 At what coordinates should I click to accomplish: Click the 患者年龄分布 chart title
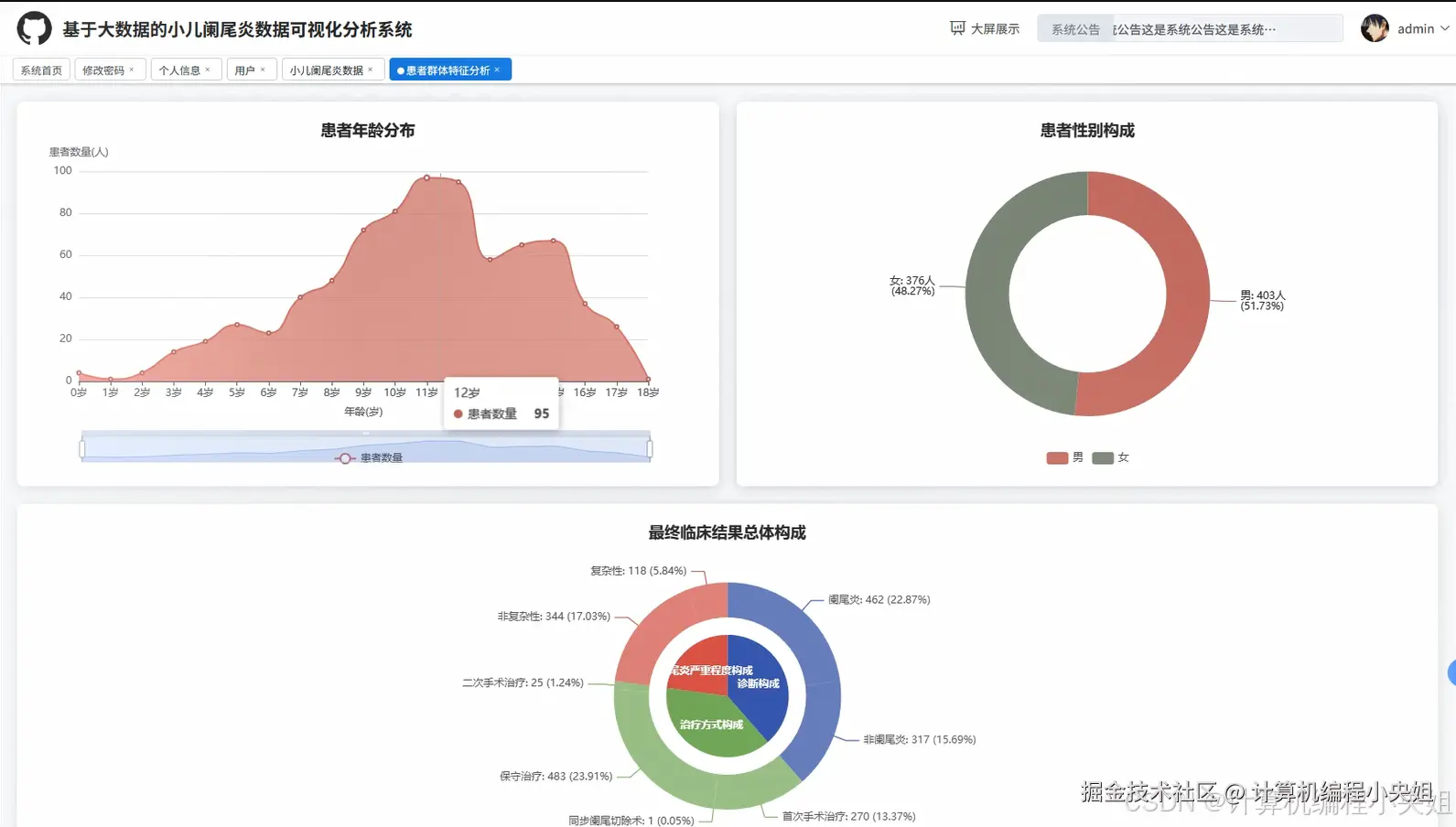click(368, 130)
